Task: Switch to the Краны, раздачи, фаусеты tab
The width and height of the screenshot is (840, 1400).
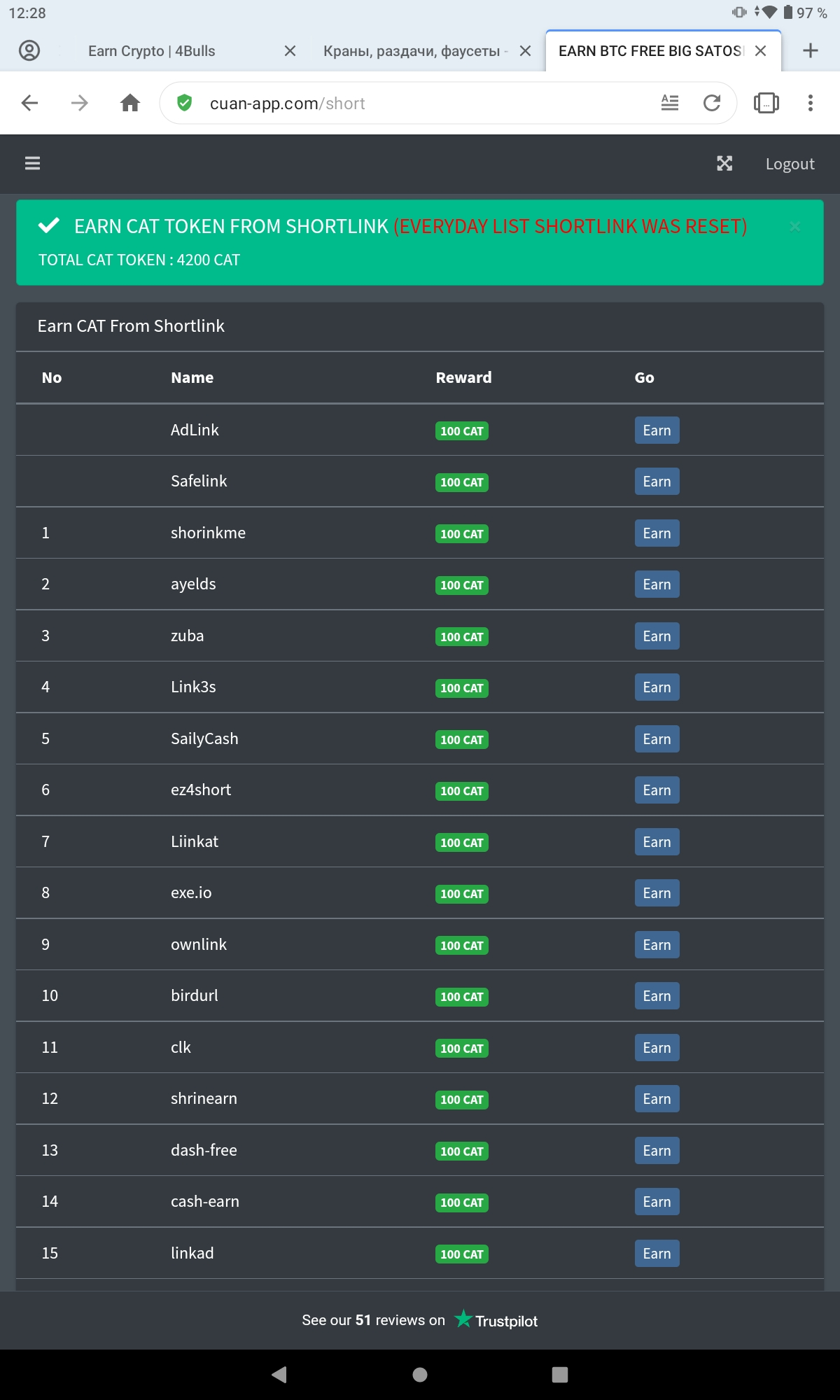Action: 412,51
